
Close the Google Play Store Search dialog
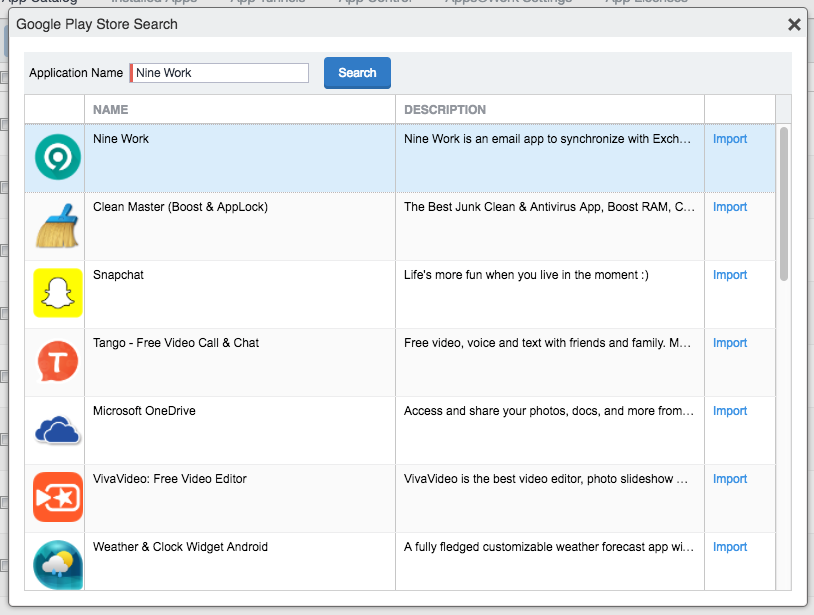pyautogui.click(x=794, y=24)
